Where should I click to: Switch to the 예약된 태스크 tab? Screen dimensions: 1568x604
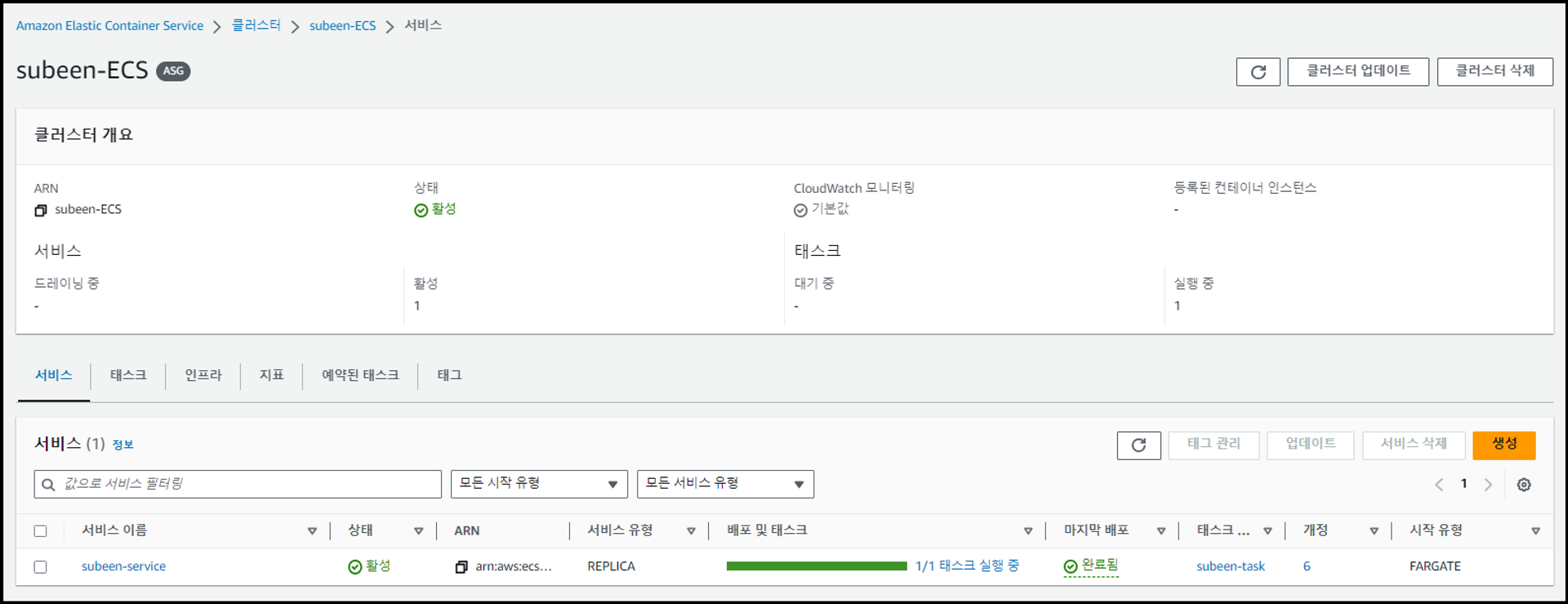(x=360, y=375)
